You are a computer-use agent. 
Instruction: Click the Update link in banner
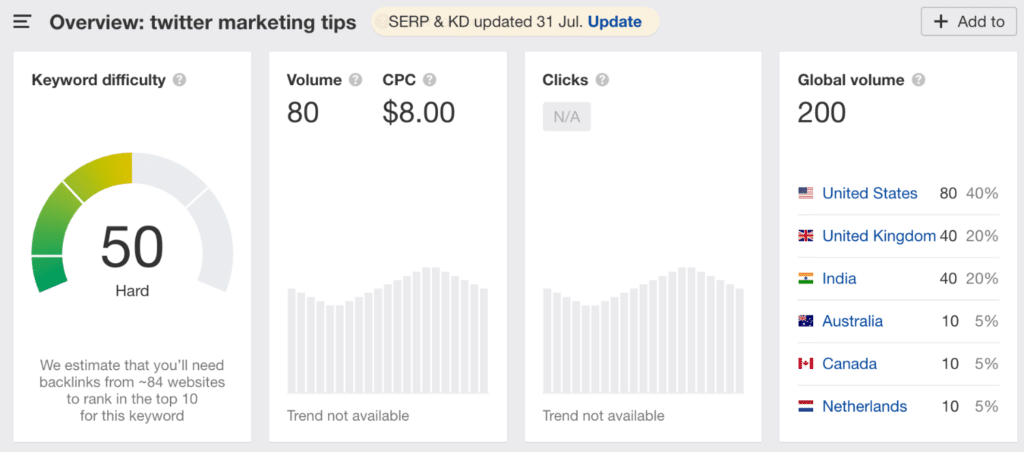pyautogui.click(x=615, y=22)
